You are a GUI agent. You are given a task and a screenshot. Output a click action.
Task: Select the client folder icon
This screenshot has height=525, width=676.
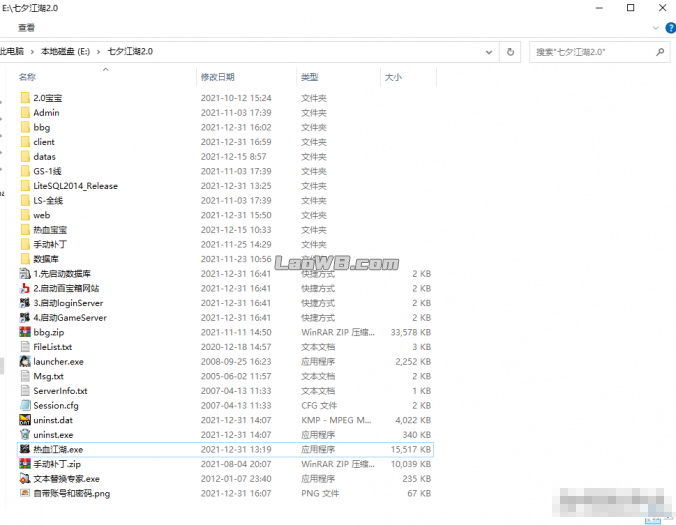pos(25,142)
